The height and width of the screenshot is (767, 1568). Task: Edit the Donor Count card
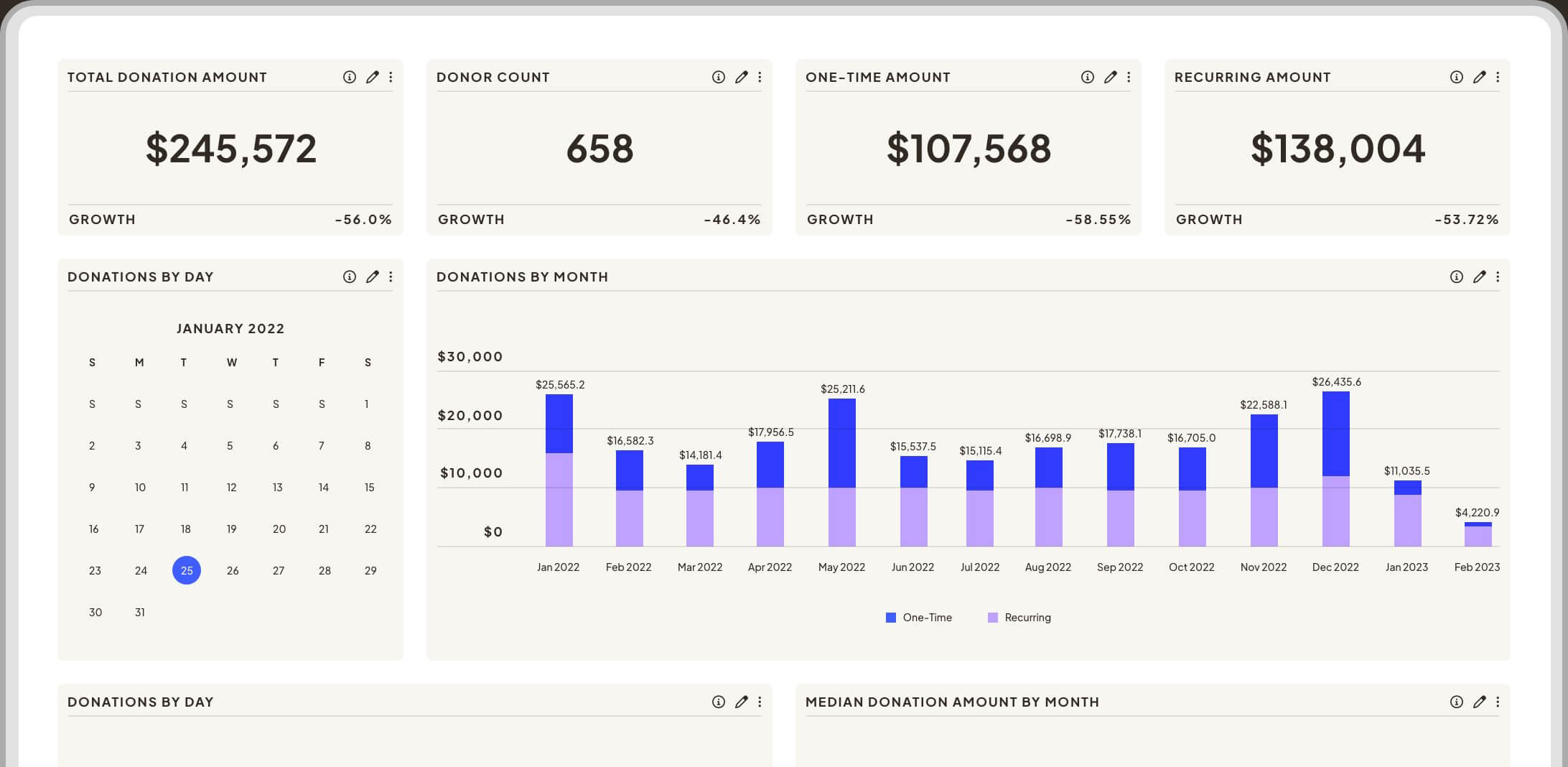(741, 77)
